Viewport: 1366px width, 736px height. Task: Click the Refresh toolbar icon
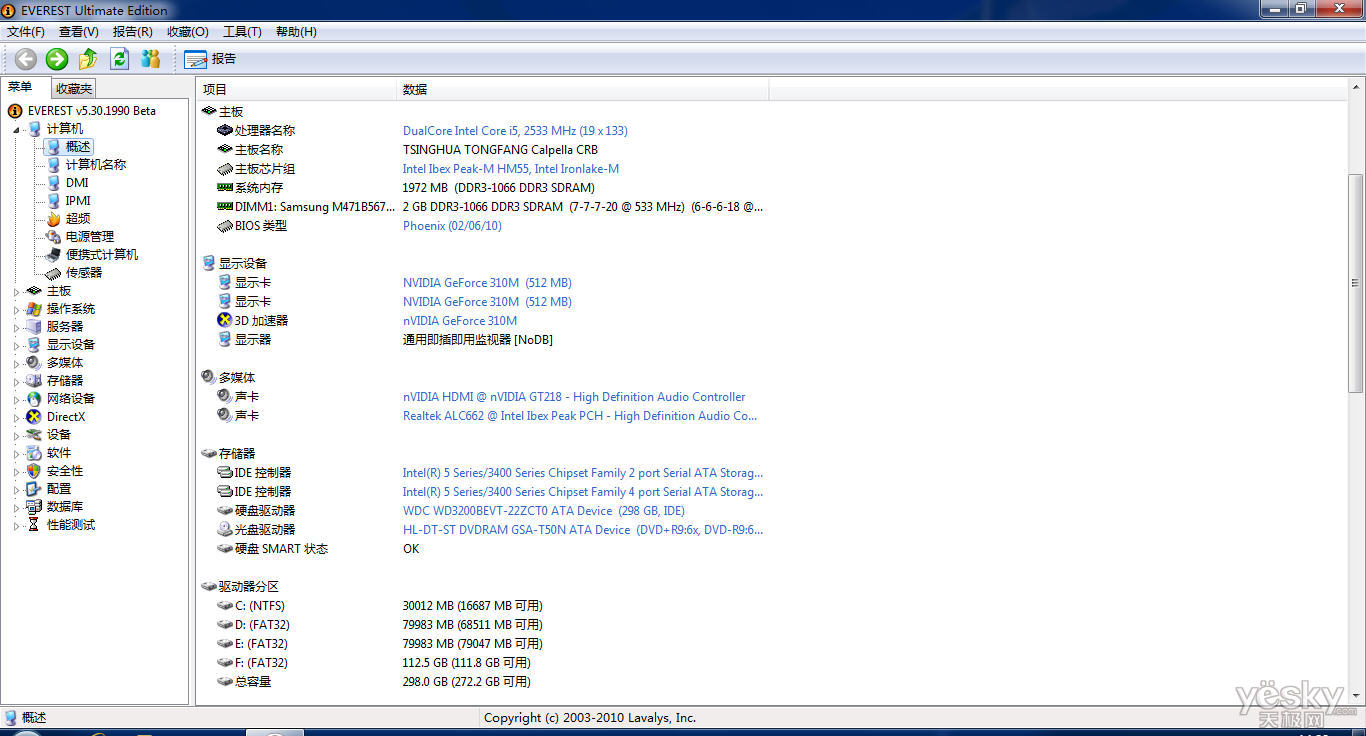(120, 59)
